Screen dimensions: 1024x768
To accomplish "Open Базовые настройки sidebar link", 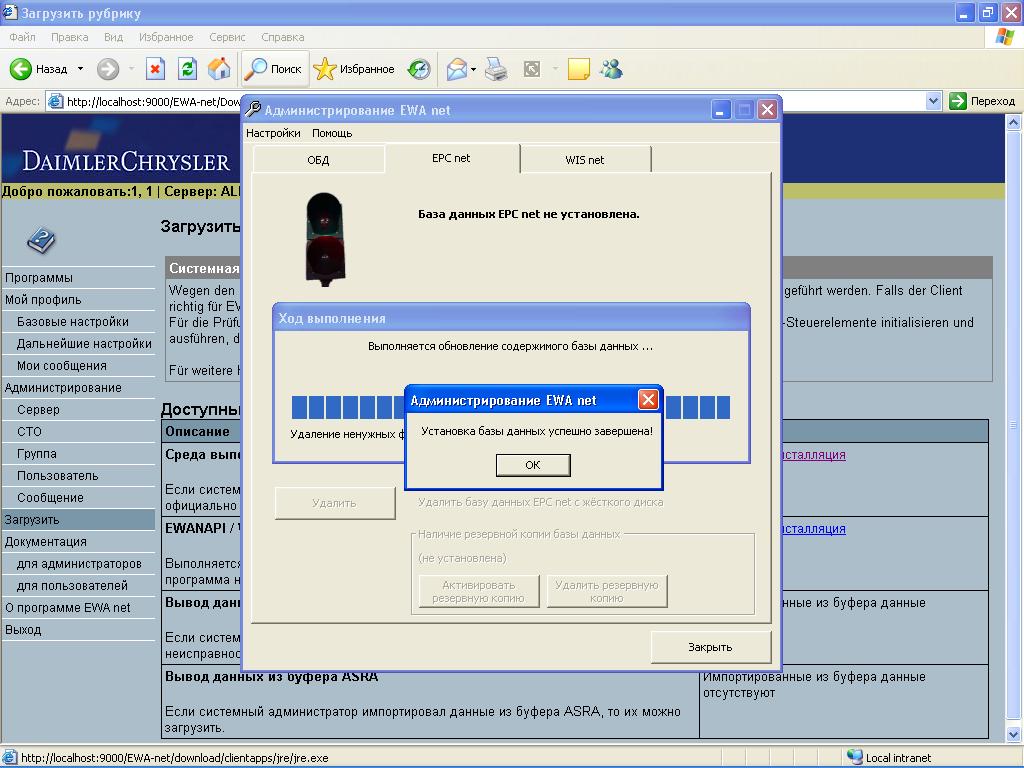I will [73, 322].
